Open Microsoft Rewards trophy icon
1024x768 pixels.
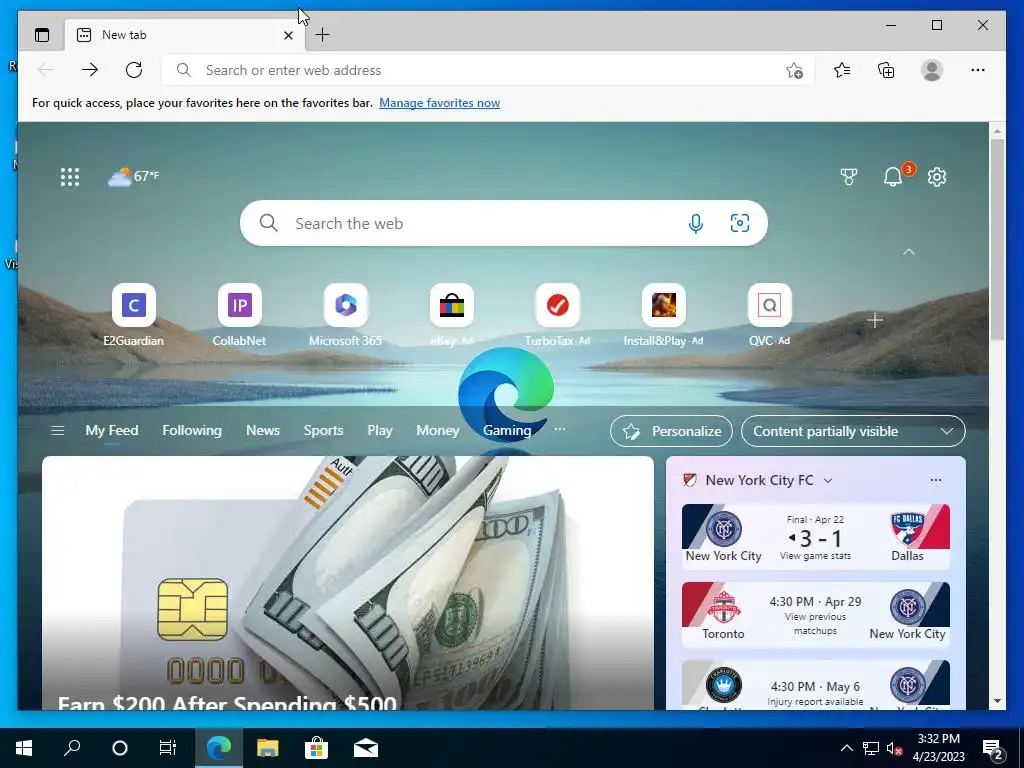[848, 176]
